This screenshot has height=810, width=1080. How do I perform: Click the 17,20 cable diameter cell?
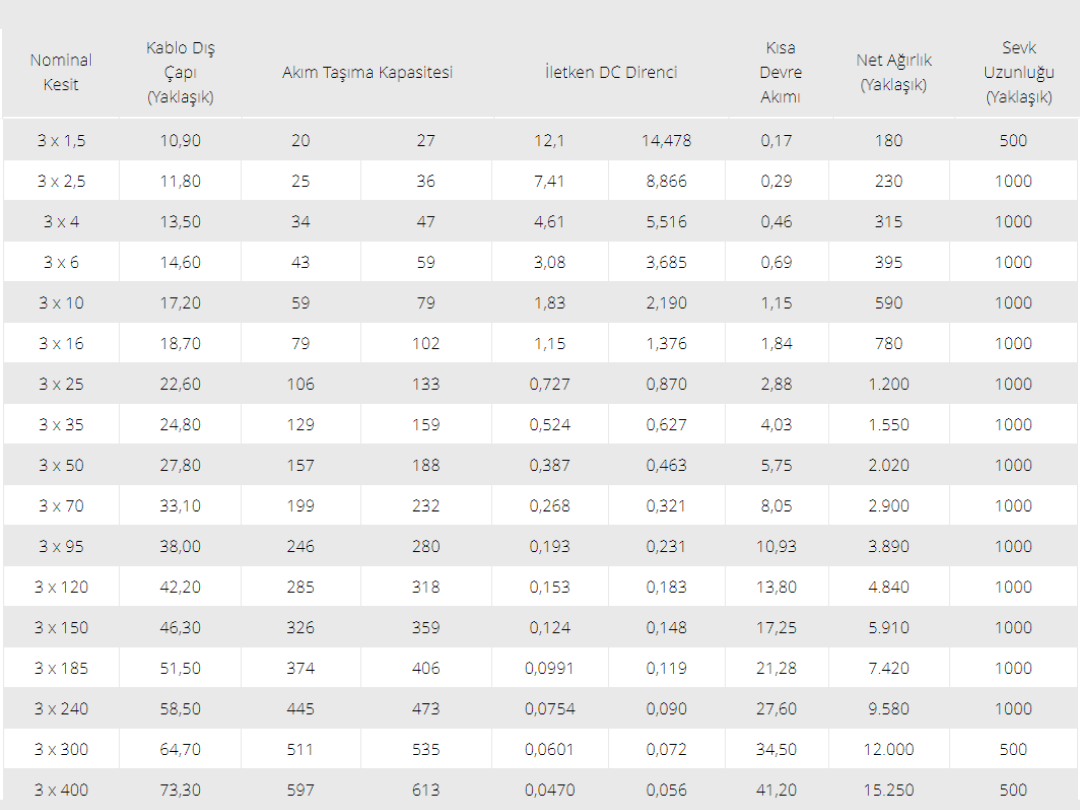click(180, 303)
